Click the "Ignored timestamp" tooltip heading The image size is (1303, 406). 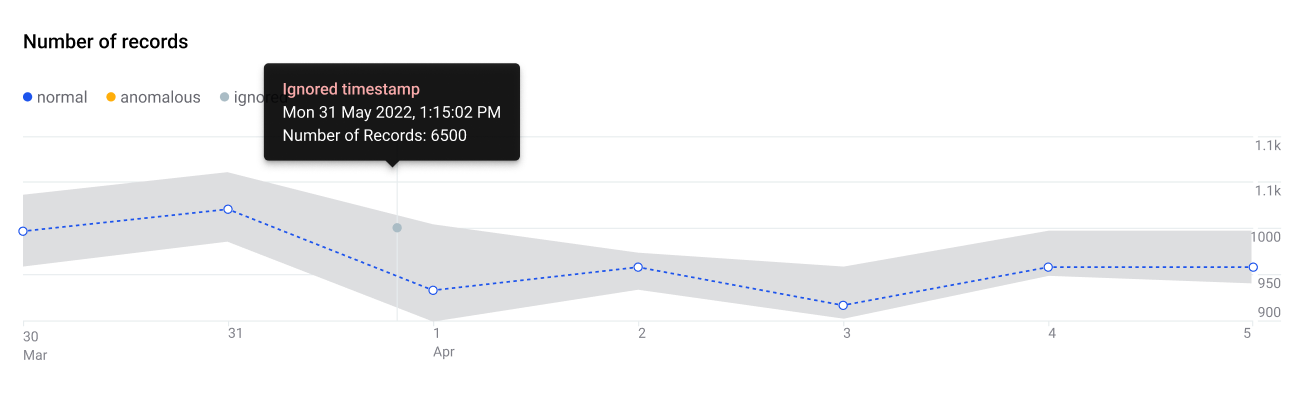[351, 90]
